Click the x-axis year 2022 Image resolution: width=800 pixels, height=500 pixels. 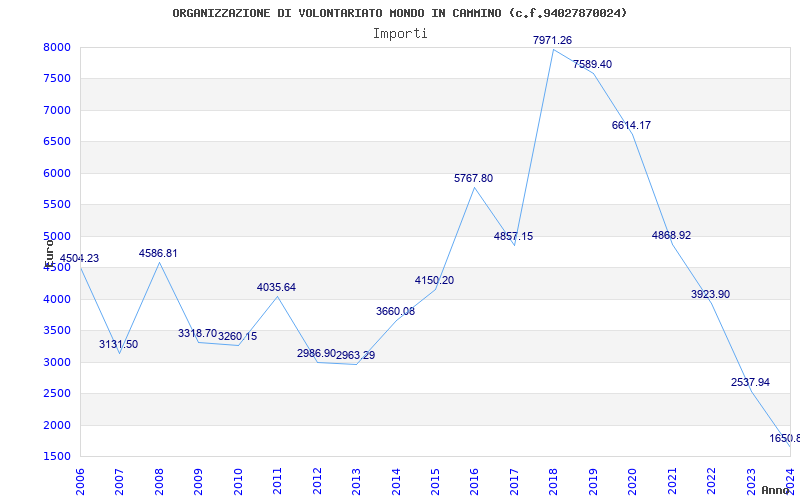(x=712, y=480)
